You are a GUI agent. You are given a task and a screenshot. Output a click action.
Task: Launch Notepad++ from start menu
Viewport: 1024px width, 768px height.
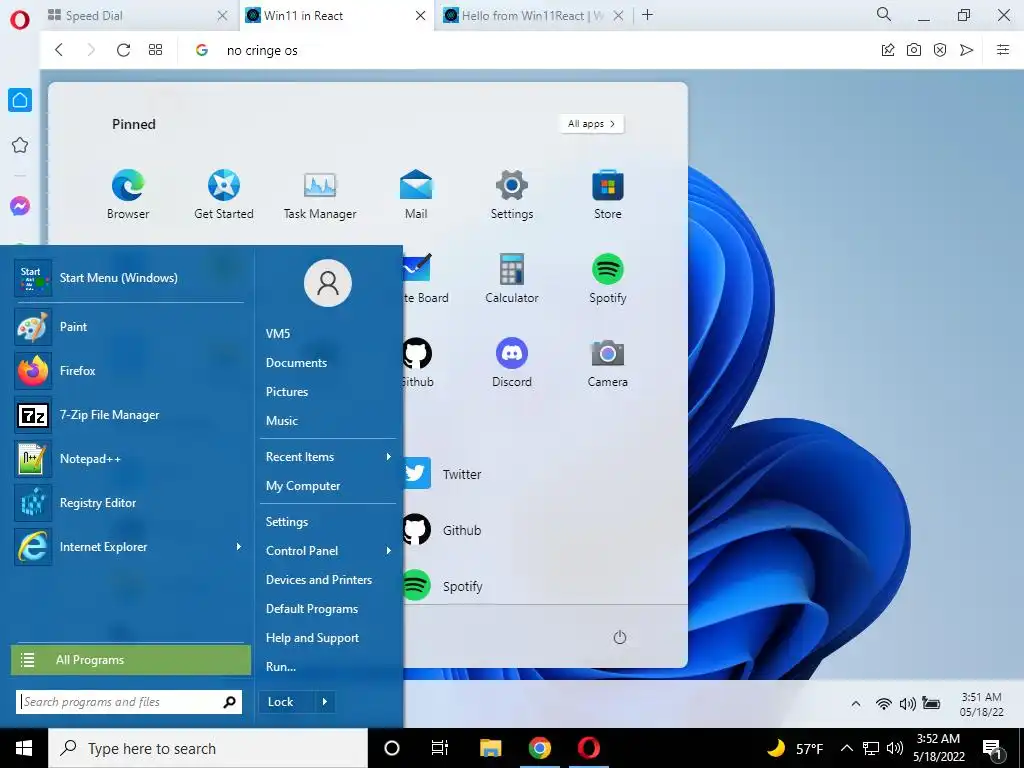click(x=129, y=458)
